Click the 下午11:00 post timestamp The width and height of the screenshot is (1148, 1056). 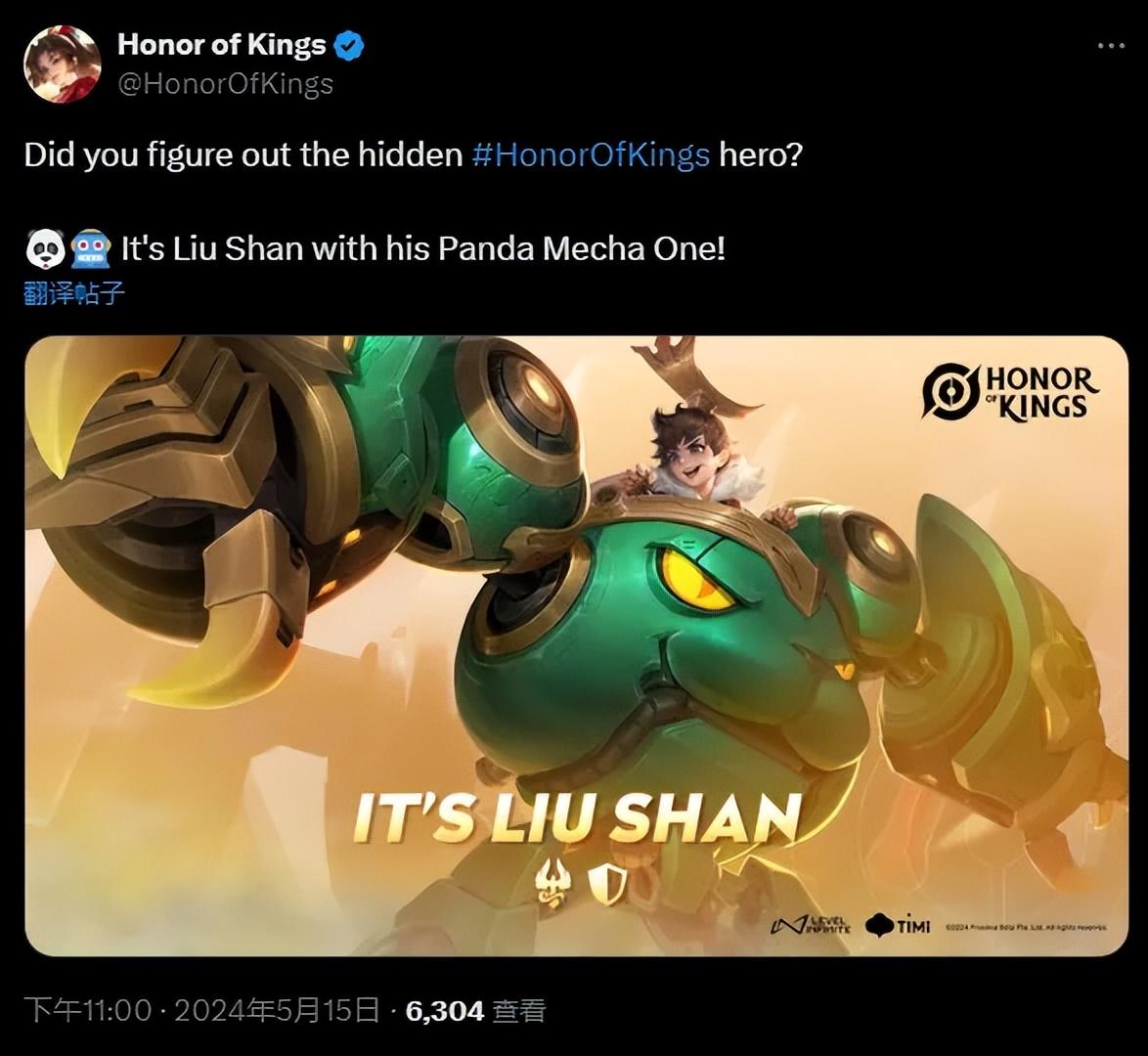coord(88,1011)
